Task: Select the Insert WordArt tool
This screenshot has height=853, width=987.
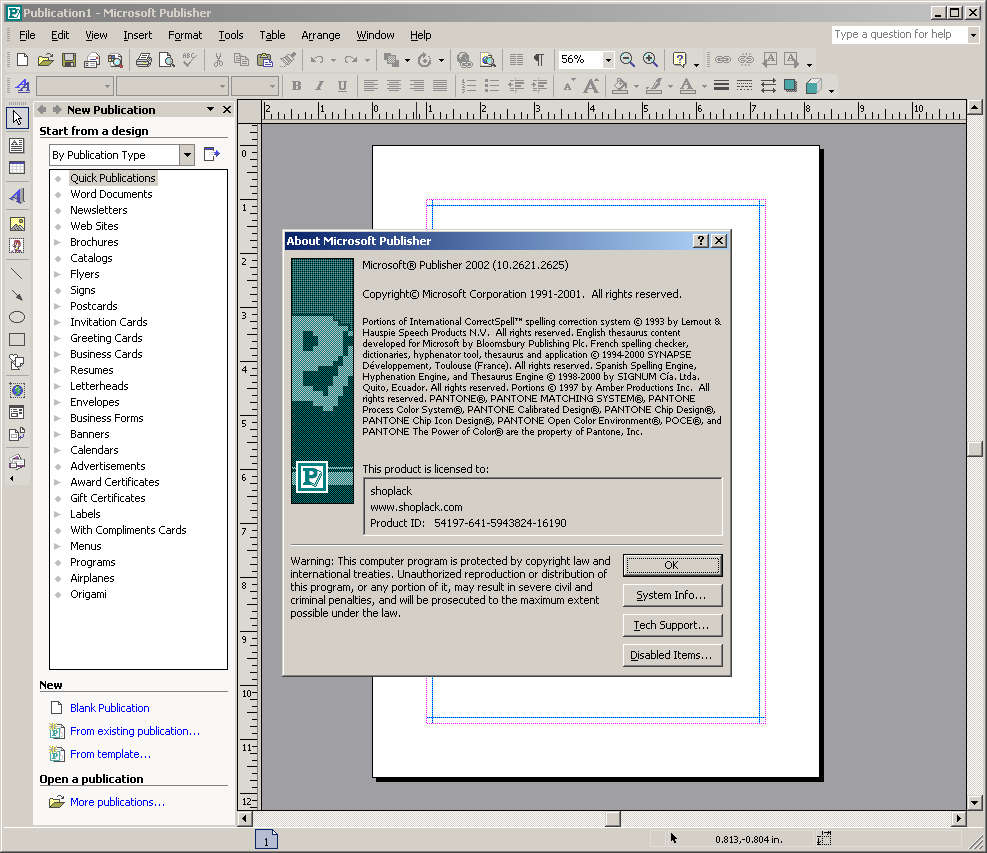Action: tap(17, 196)
